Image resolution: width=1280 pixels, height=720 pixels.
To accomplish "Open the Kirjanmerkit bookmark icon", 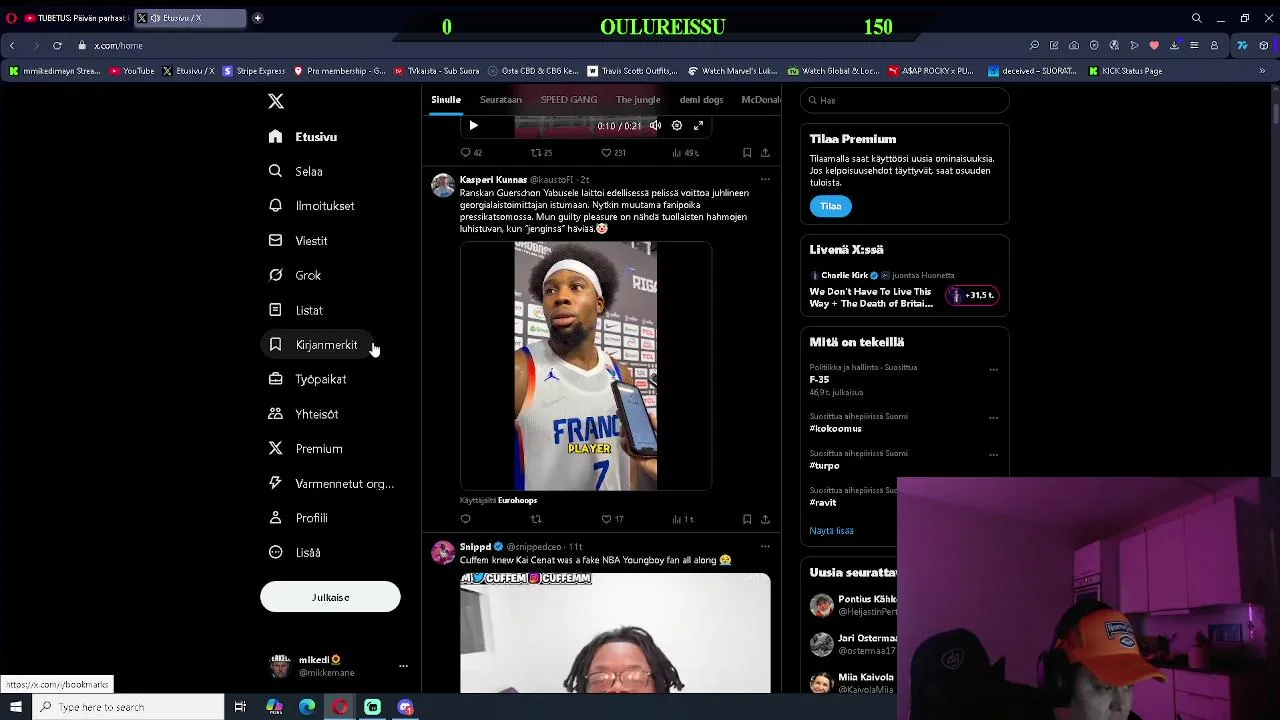I will (x=275, y=345).
